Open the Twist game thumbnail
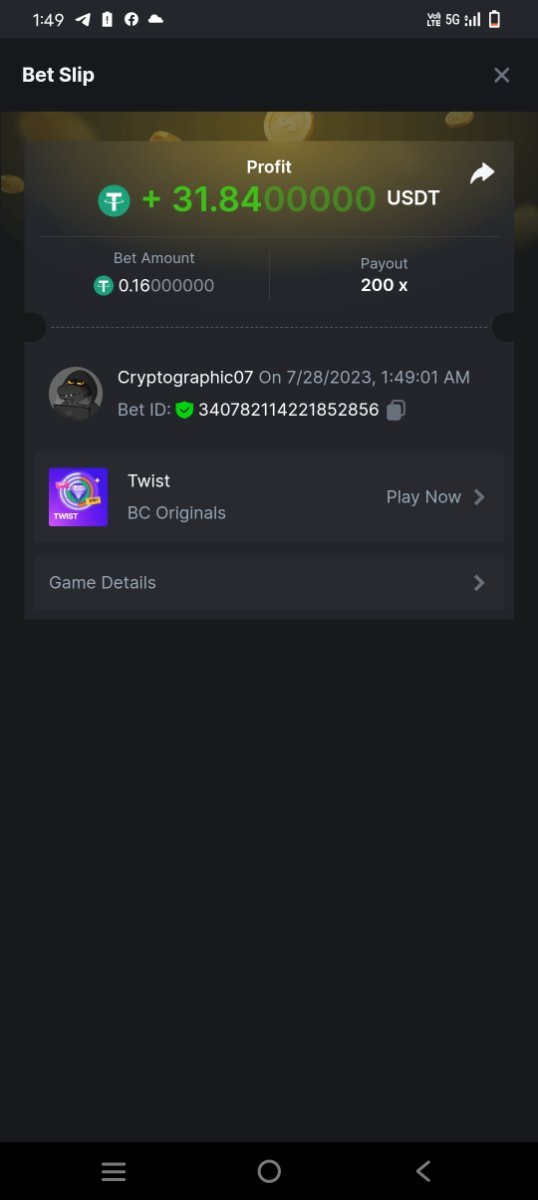This screenshot has height=1200, width=538. click(x=78, y=497)
